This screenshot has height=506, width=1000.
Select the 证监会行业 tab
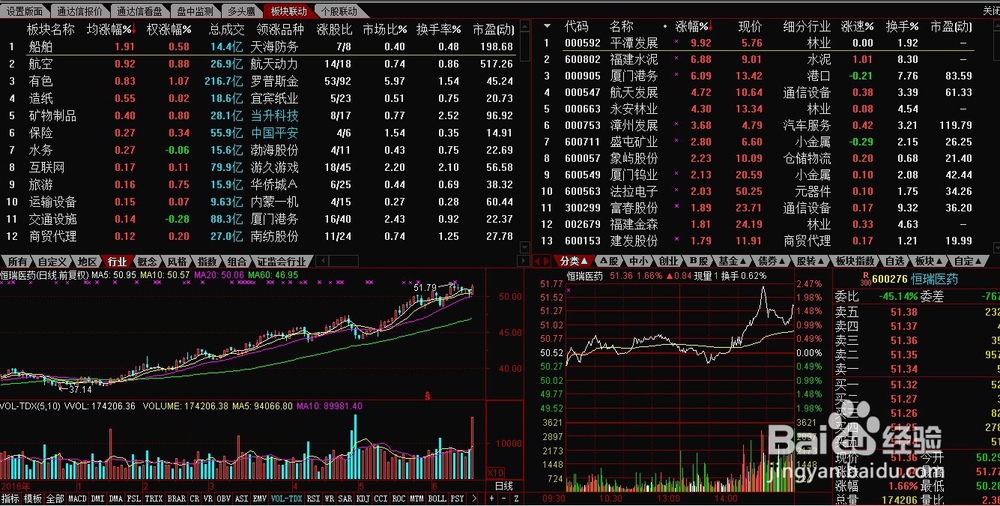pos(281,262)
